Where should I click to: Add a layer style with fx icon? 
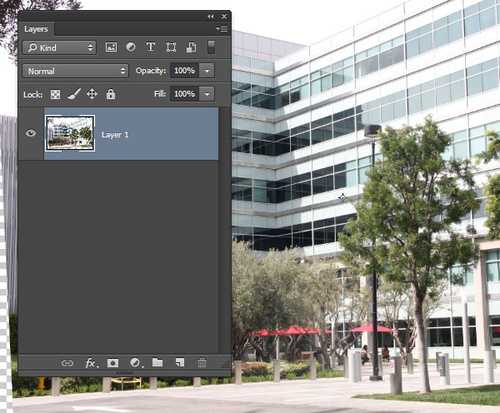[91, 363]
